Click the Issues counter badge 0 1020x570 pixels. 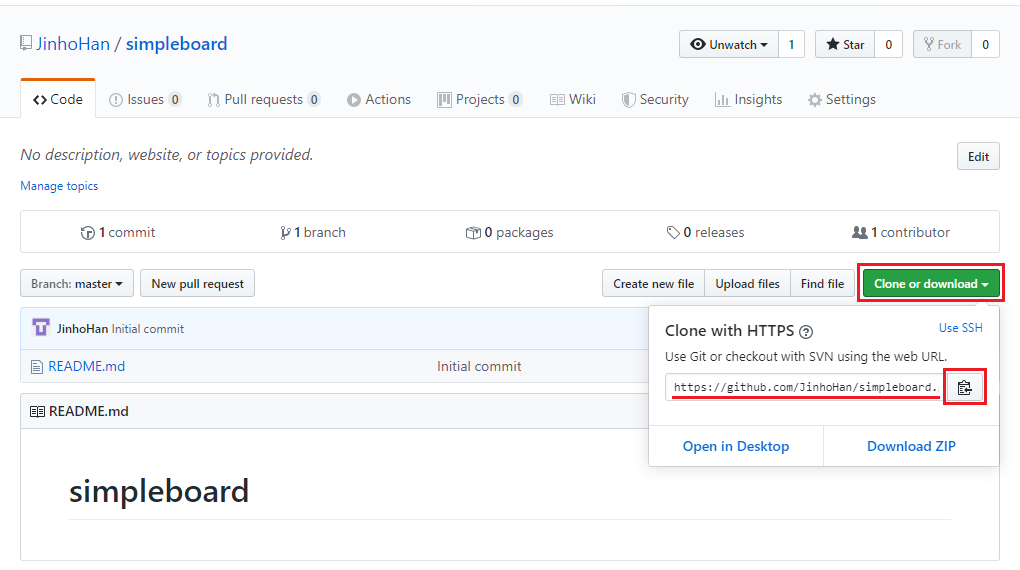pyautogui.click(x=175, y=100)
